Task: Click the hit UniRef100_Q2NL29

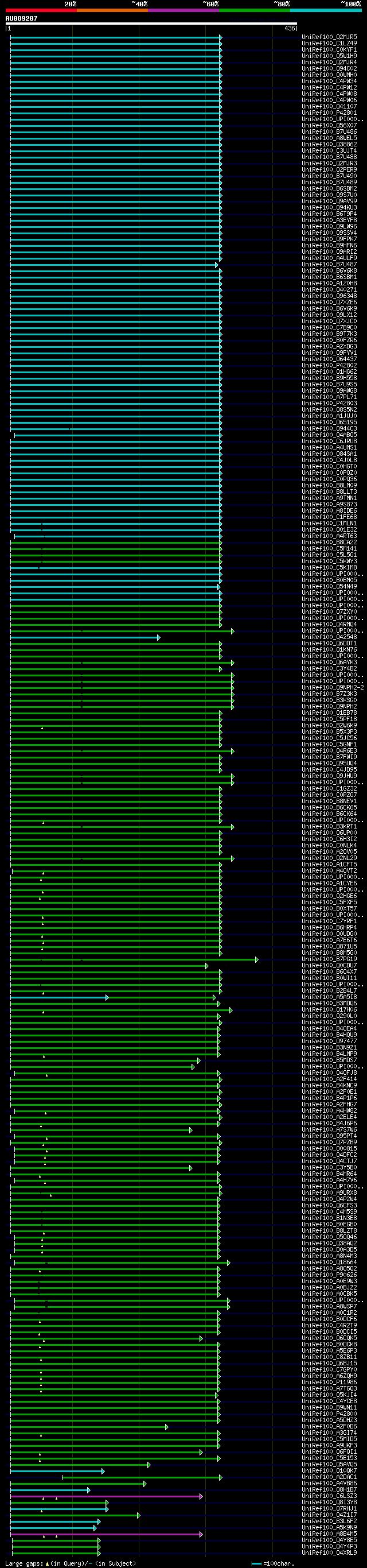Action: point(329,858)
